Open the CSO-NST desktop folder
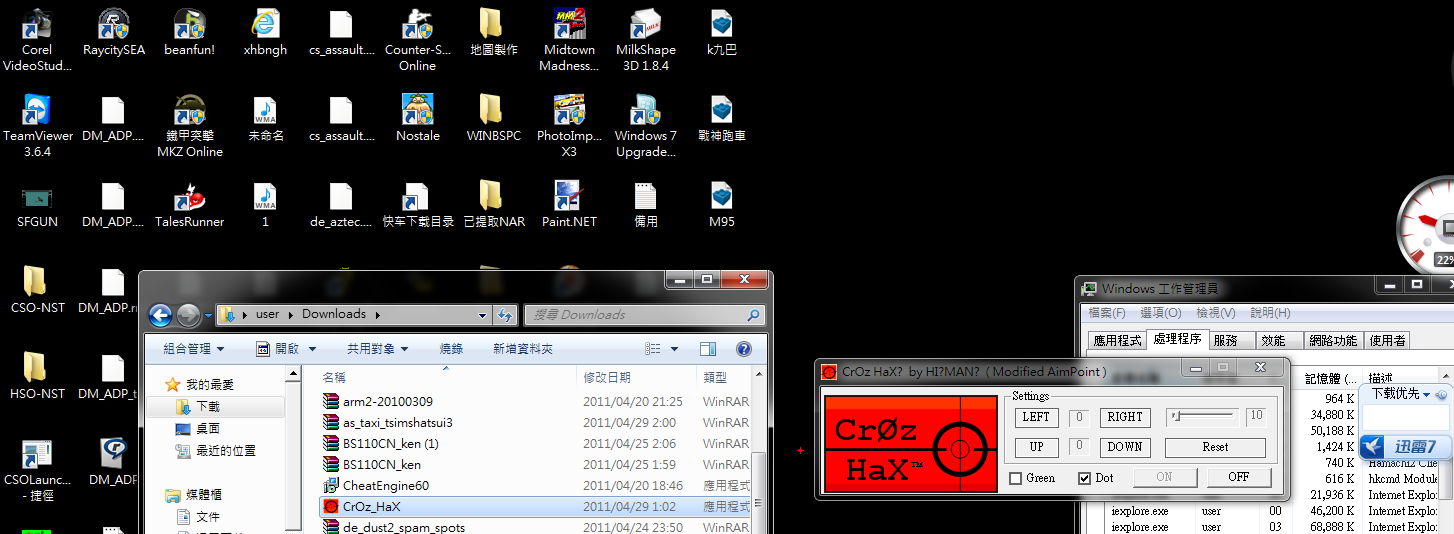 click(37, 290)
